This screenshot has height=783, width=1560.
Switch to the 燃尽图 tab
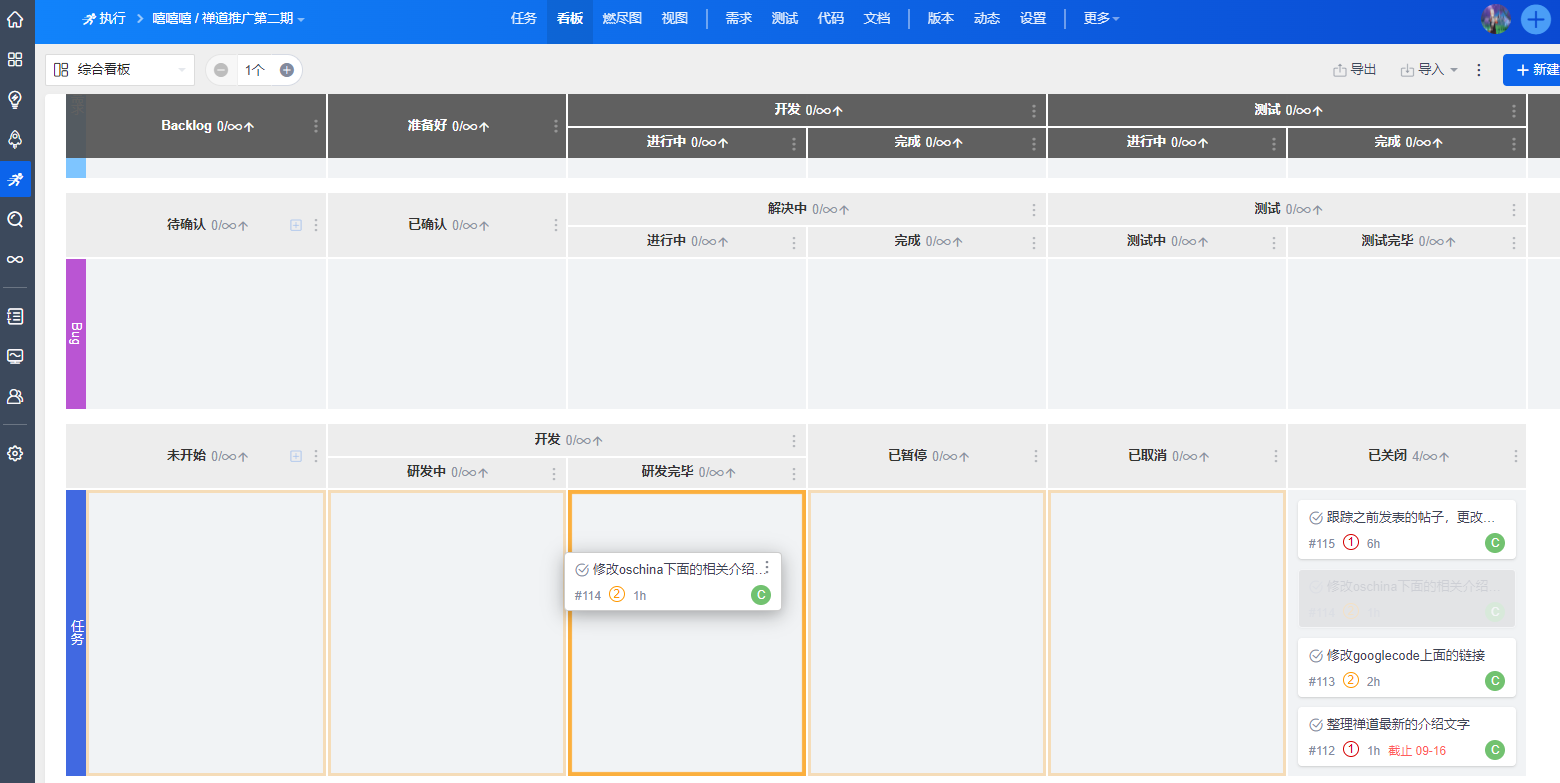622,19
